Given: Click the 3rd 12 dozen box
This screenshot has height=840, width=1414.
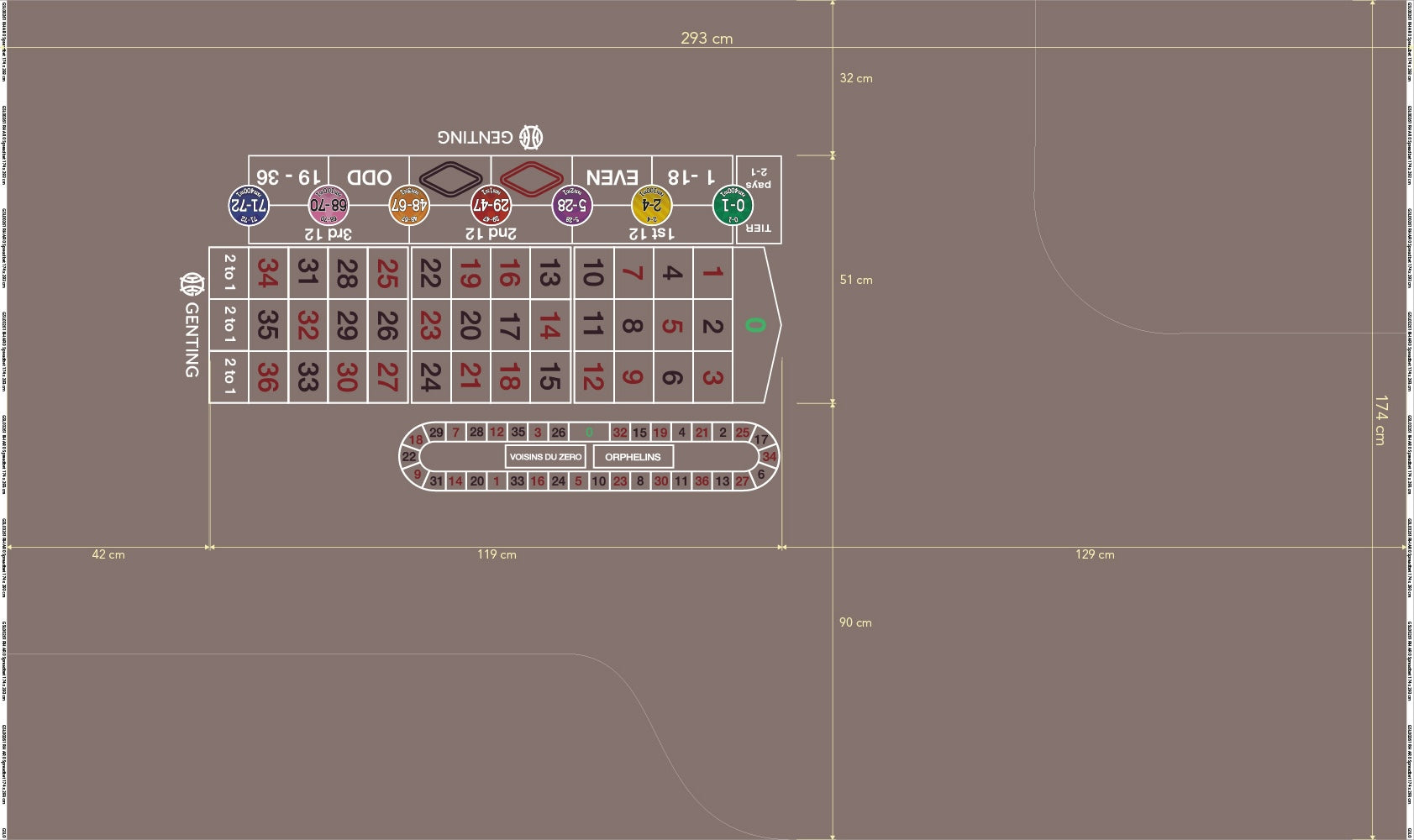Looking at the screenshot, I should point(329,233).
